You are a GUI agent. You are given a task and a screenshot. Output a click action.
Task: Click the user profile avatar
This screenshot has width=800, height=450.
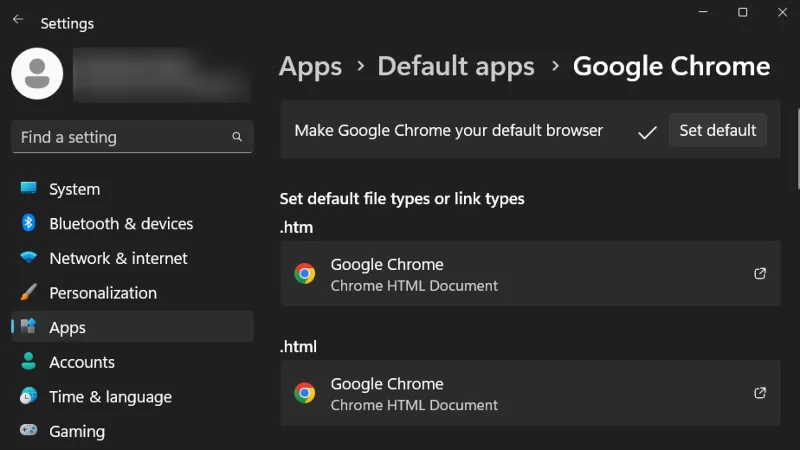point(37,73)
